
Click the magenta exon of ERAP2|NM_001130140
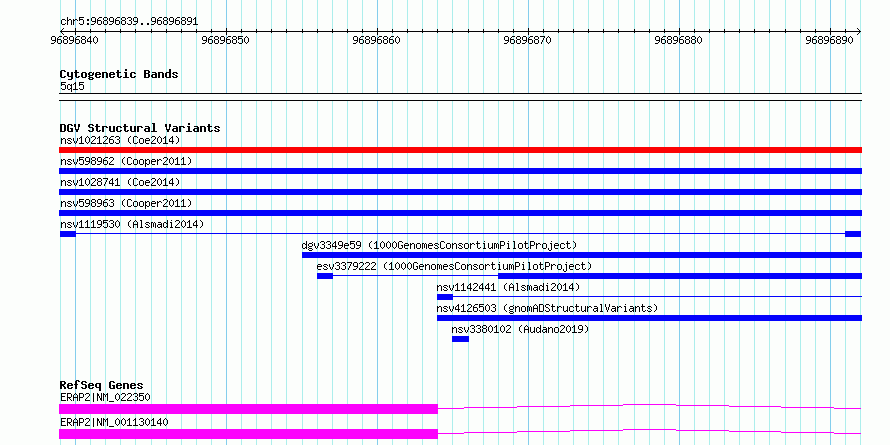tap(249, 434)
